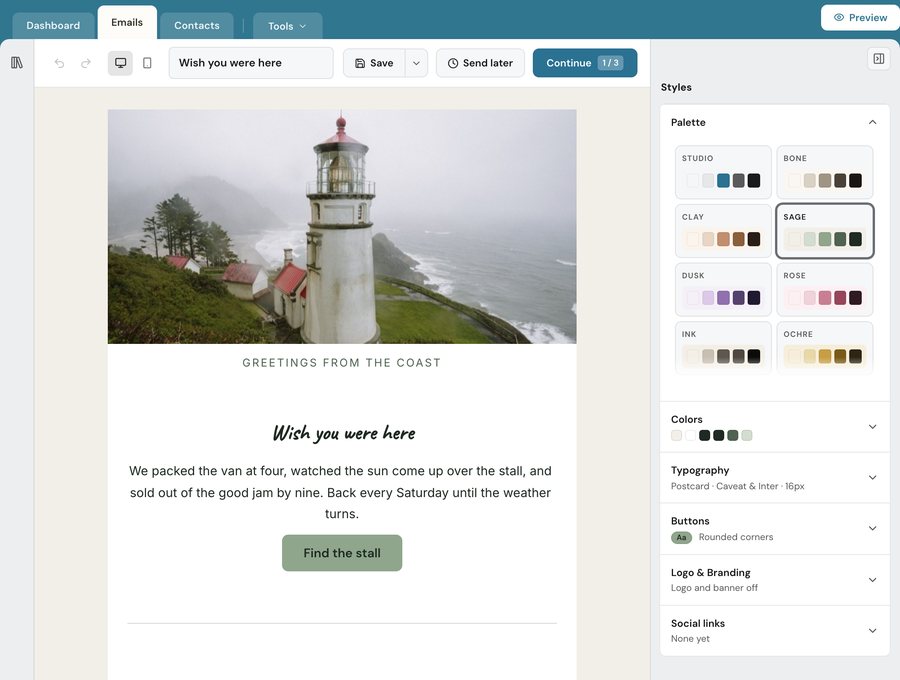
Task: Expand Logo & Branding section
Action: pyautogui.click(x=775, y=580)
